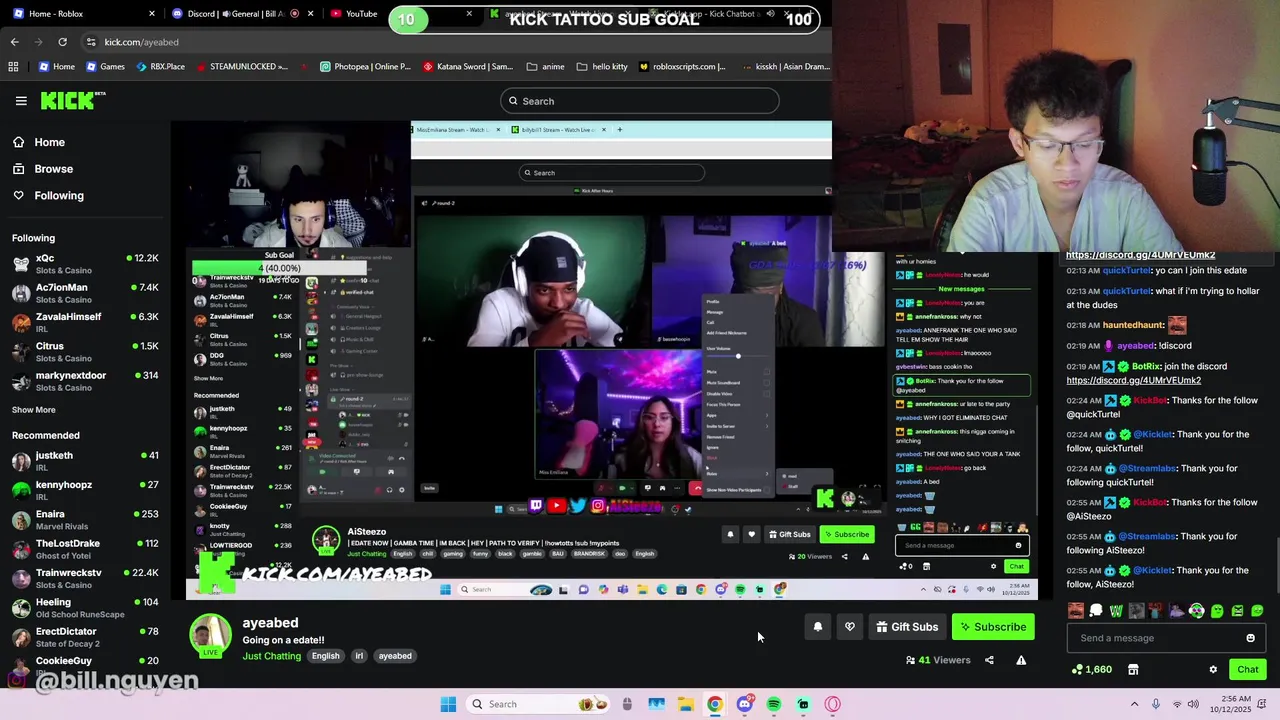
Task: Expand Show More under Following list
Action: pyautogui.click(x=34, y=410)
